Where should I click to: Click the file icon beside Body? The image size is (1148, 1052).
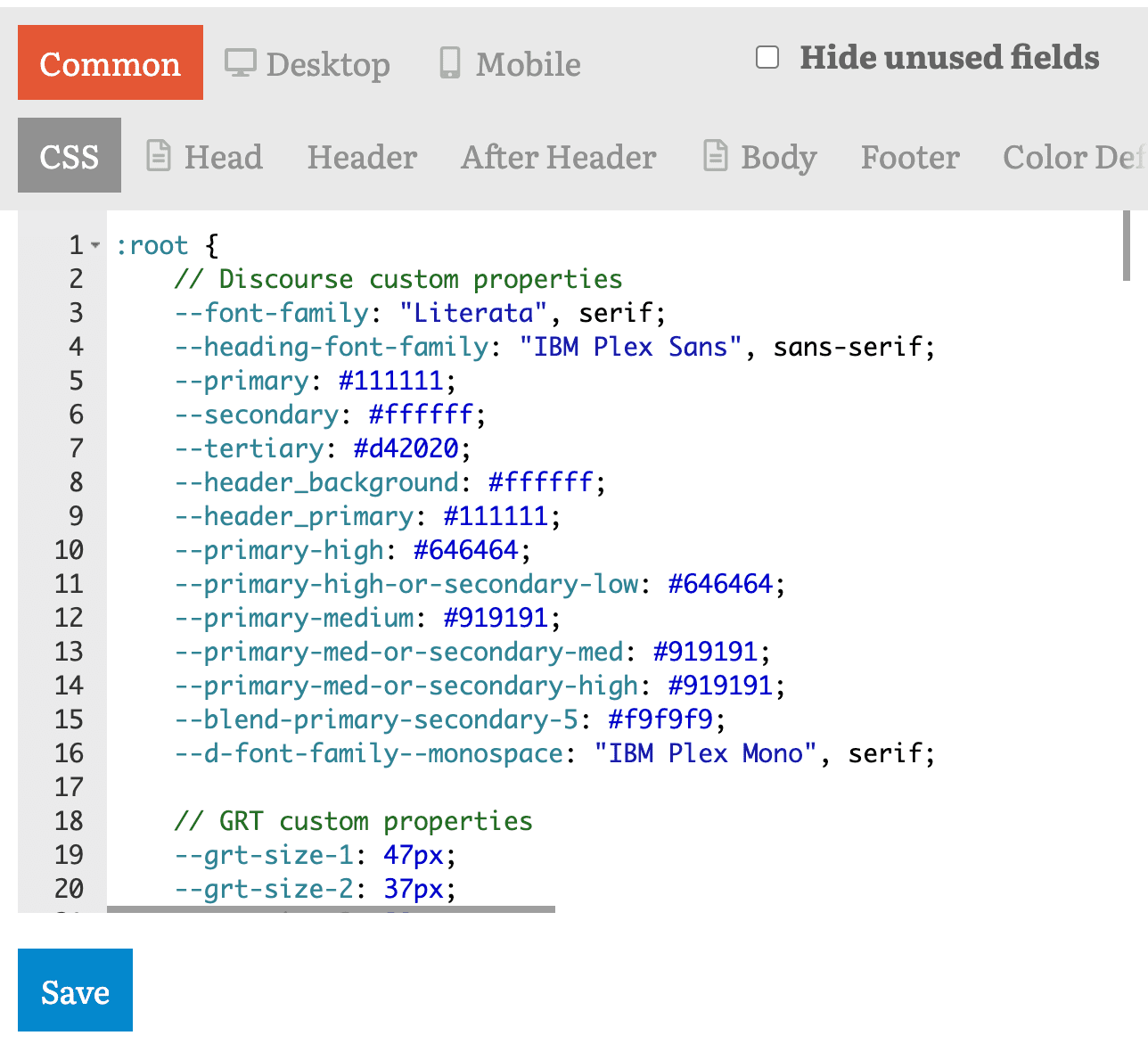(x=716, y=155)
